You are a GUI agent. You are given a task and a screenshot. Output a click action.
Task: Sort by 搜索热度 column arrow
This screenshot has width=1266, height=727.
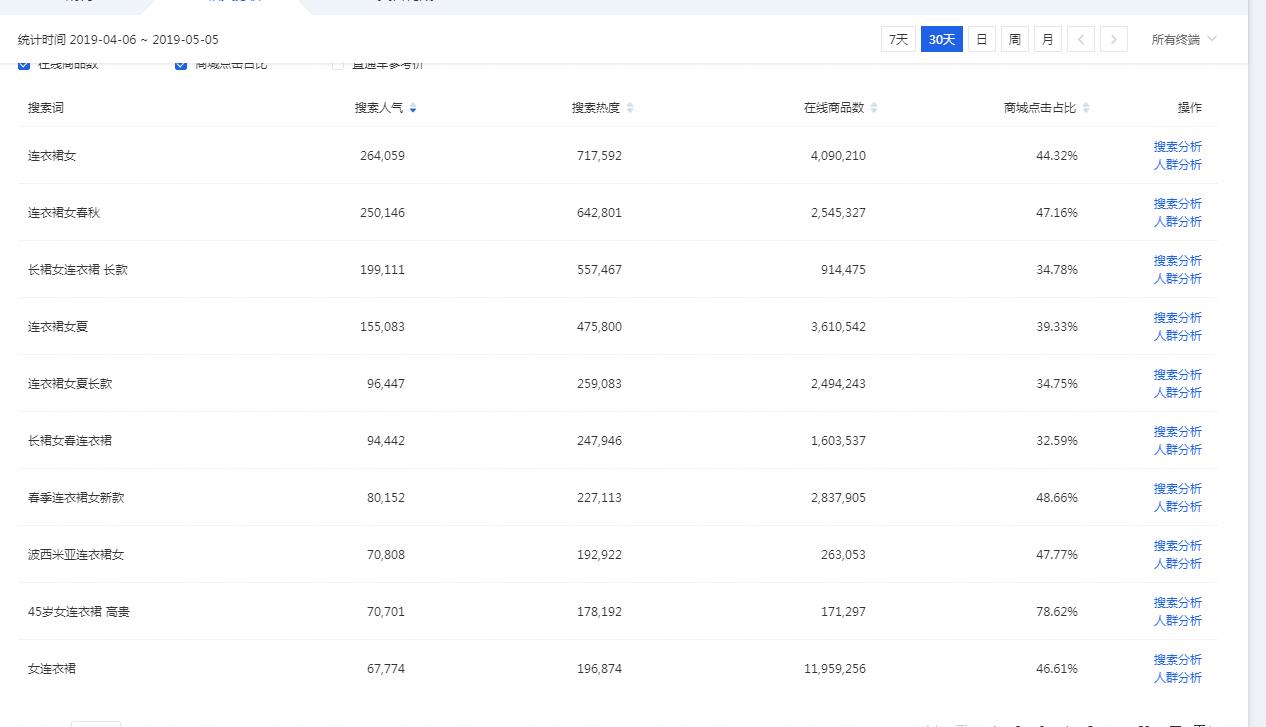coord(630,108)
